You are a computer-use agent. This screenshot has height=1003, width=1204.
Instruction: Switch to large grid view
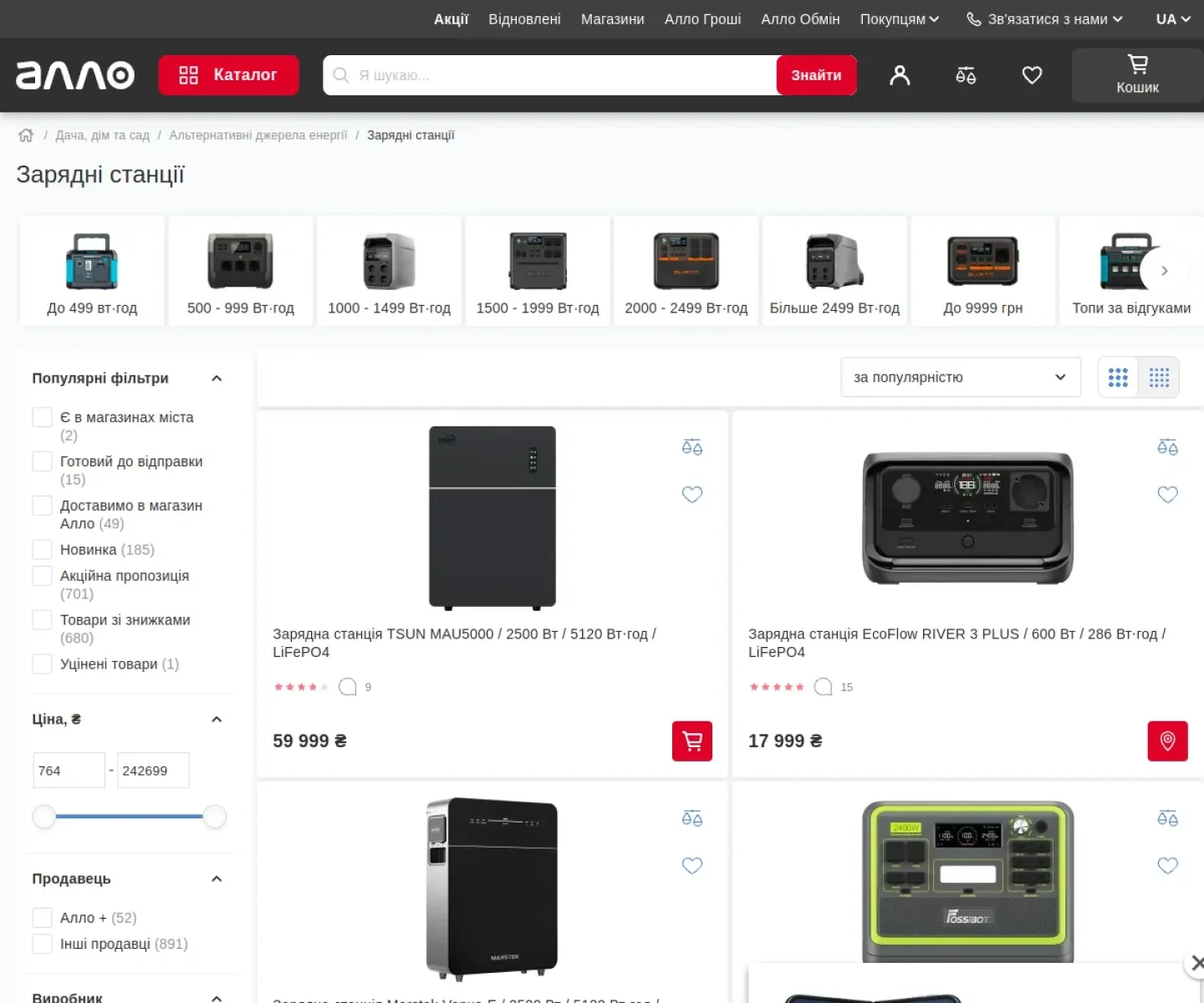[1118, 378]
